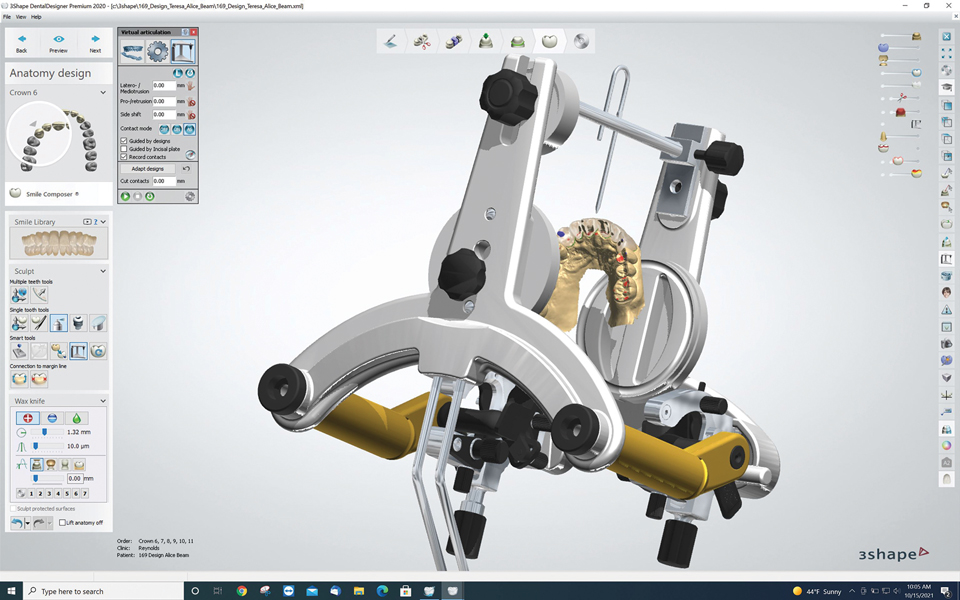Click the patient face icon in right toolbar
This screenshot has width=960, height=600.
pos(946,293)
